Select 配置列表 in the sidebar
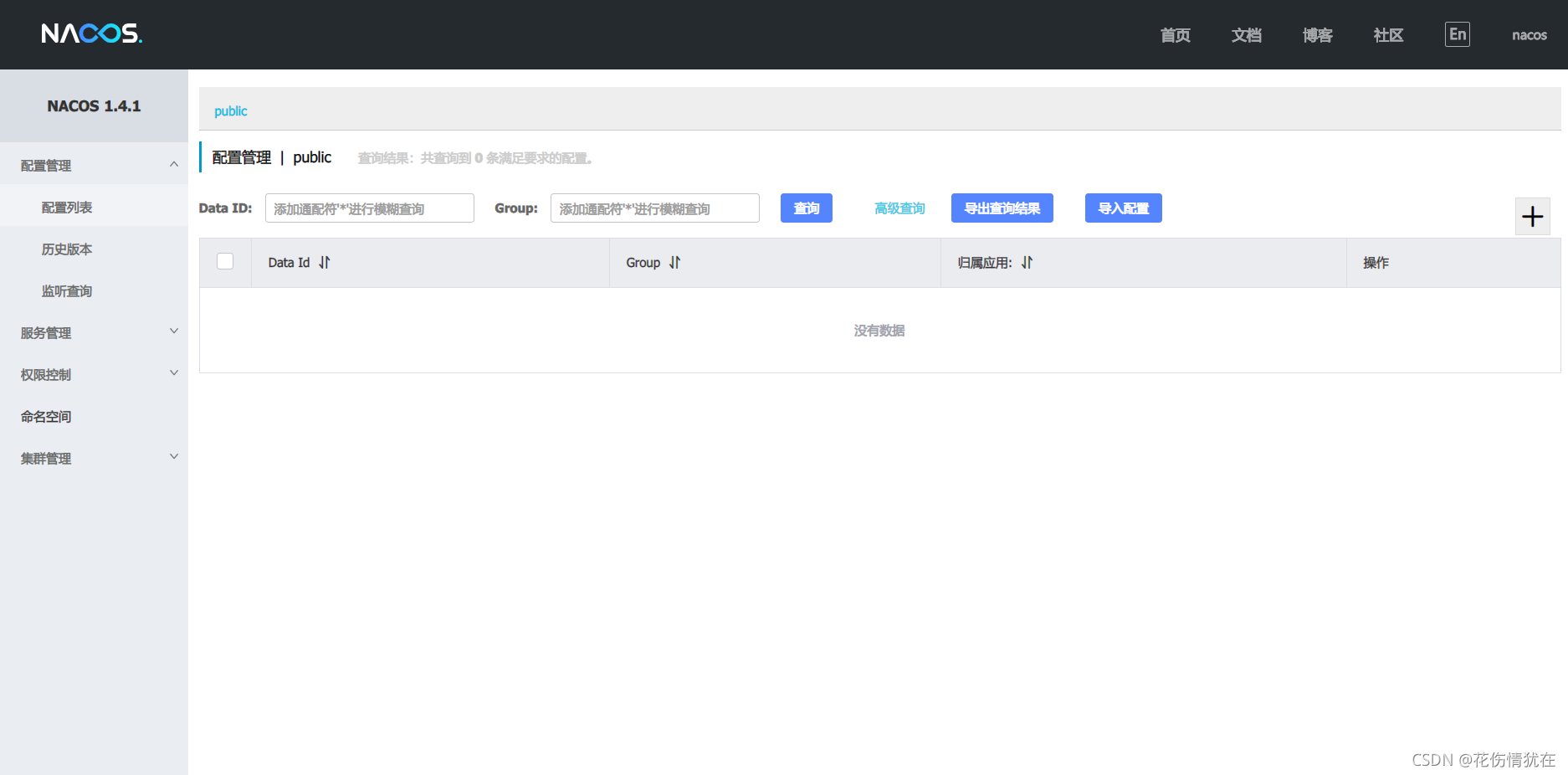1568x775 pixels. pyautogui.click(x=66, y=207)
